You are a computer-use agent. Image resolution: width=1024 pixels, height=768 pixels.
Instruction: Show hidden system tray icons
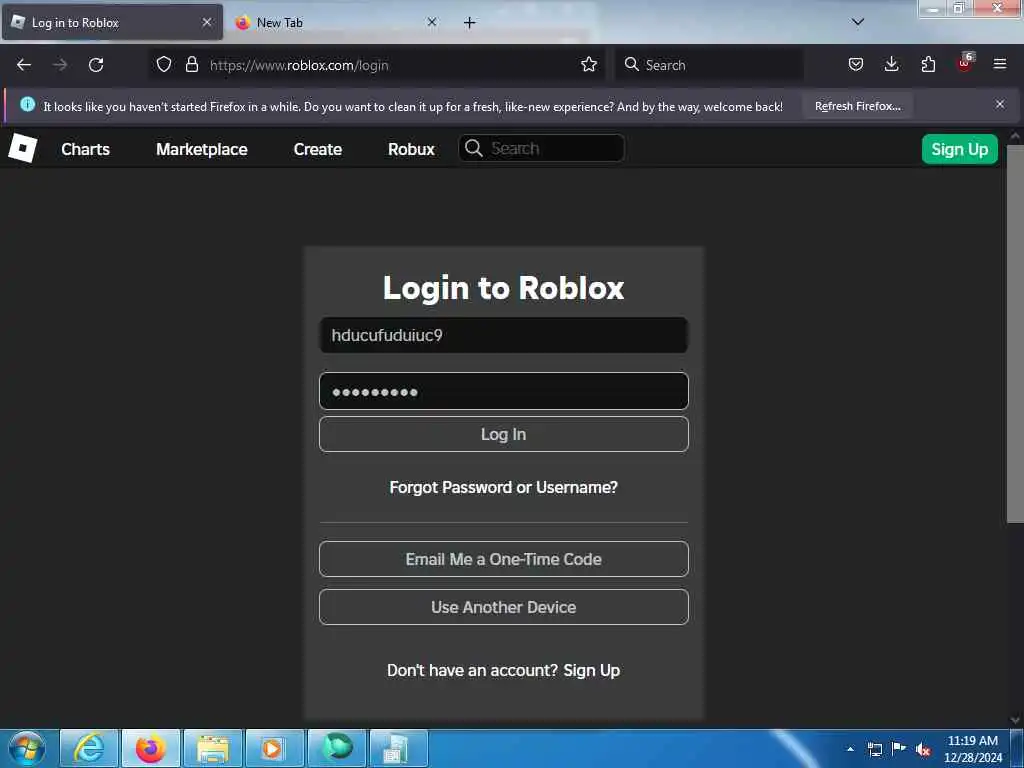coord(850,749)
